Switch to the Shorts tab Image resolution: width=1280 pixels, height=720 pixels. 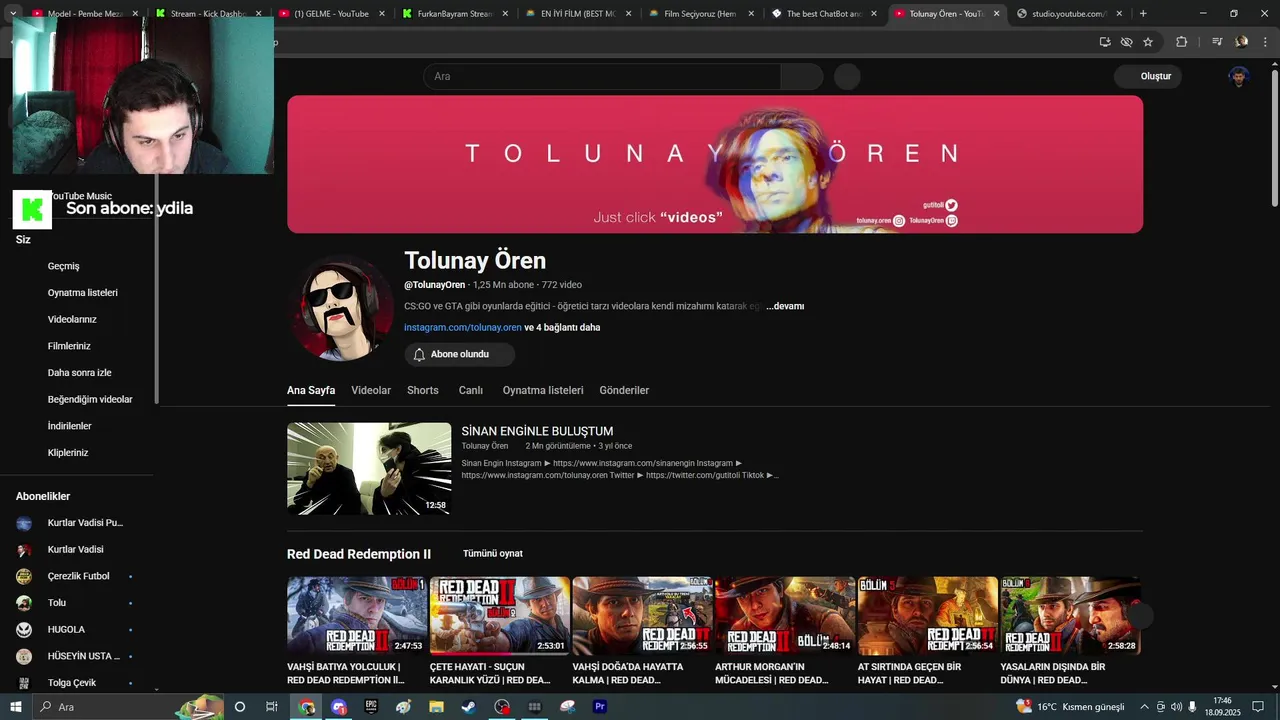(x=423, y=390)
